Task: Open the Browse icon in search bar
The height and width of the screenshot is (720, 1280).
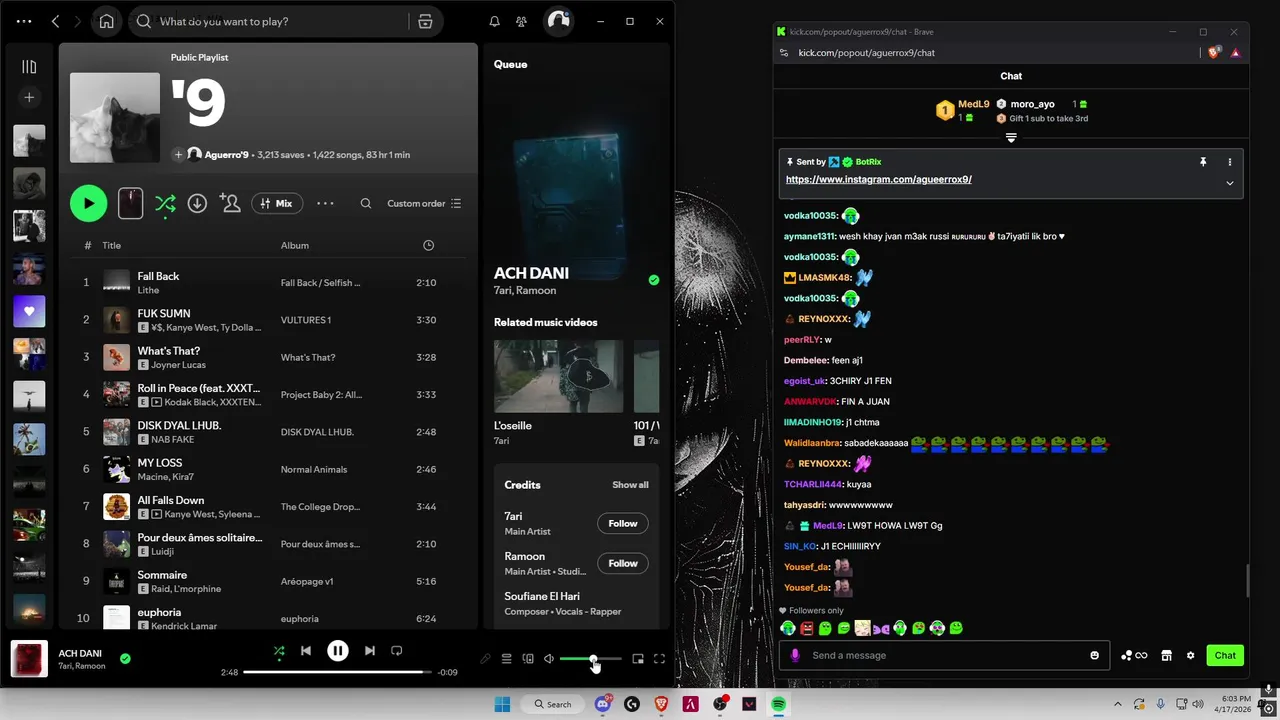Action: [x=425, y=21]
